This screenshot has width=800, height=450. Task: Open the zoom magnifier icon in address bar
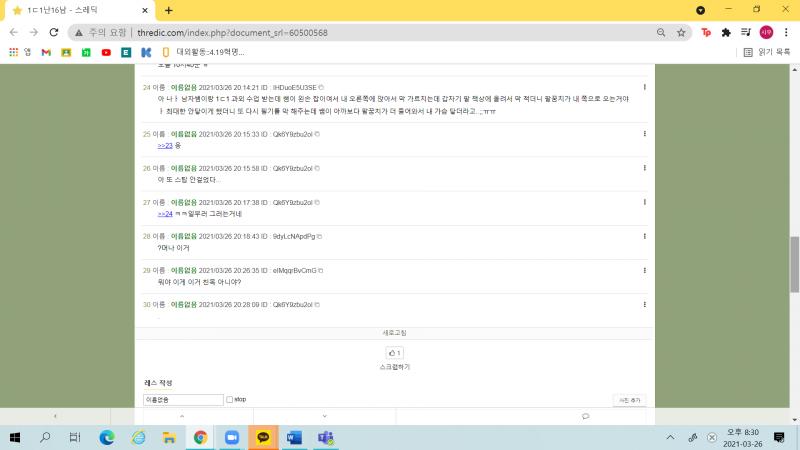coord(661,33)
